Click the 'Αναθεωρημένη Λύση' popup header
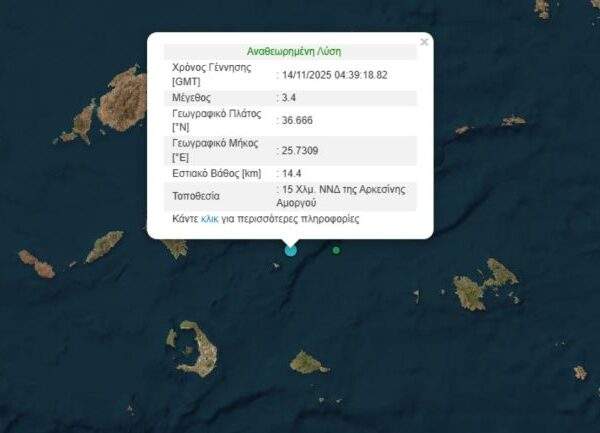The width and height of the screenshot is (600, 433). pos(294,51)
